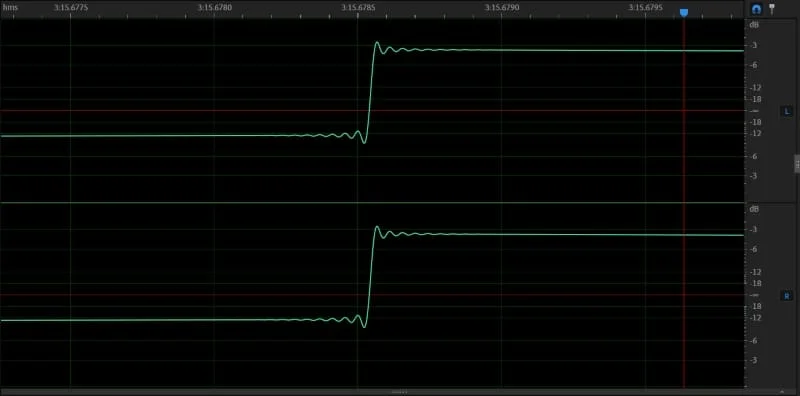Click the dB label of right channel scale
The height and width of the screenshot is (396, 800).
[x=754, y=209]
